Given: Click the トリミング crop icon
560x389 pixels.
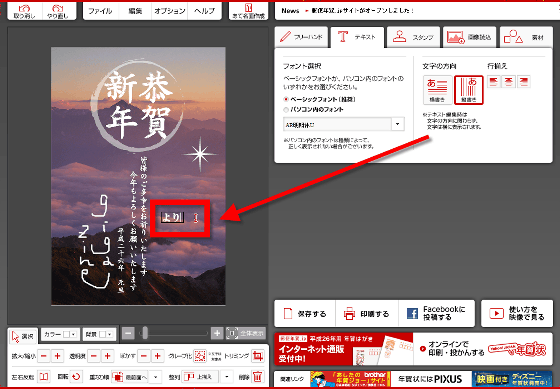Looking at the screenshot, I should tap(258, 356).
